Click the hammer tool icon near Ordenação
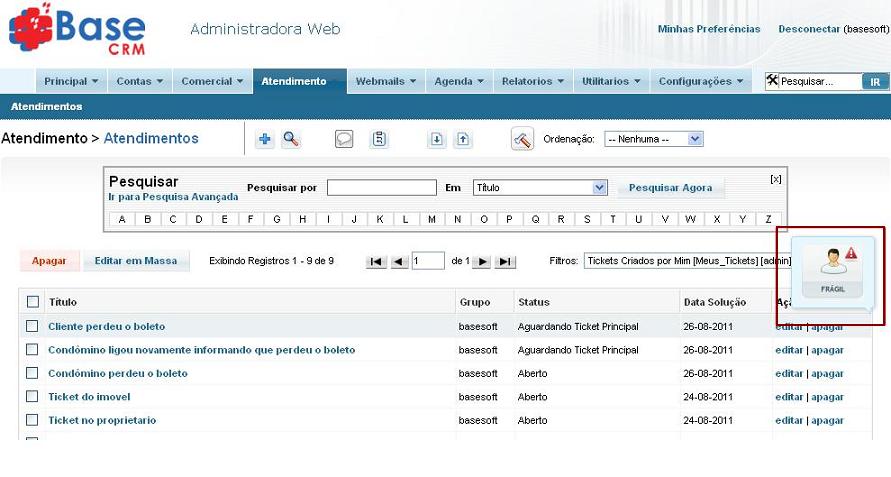 click(522, 140)
